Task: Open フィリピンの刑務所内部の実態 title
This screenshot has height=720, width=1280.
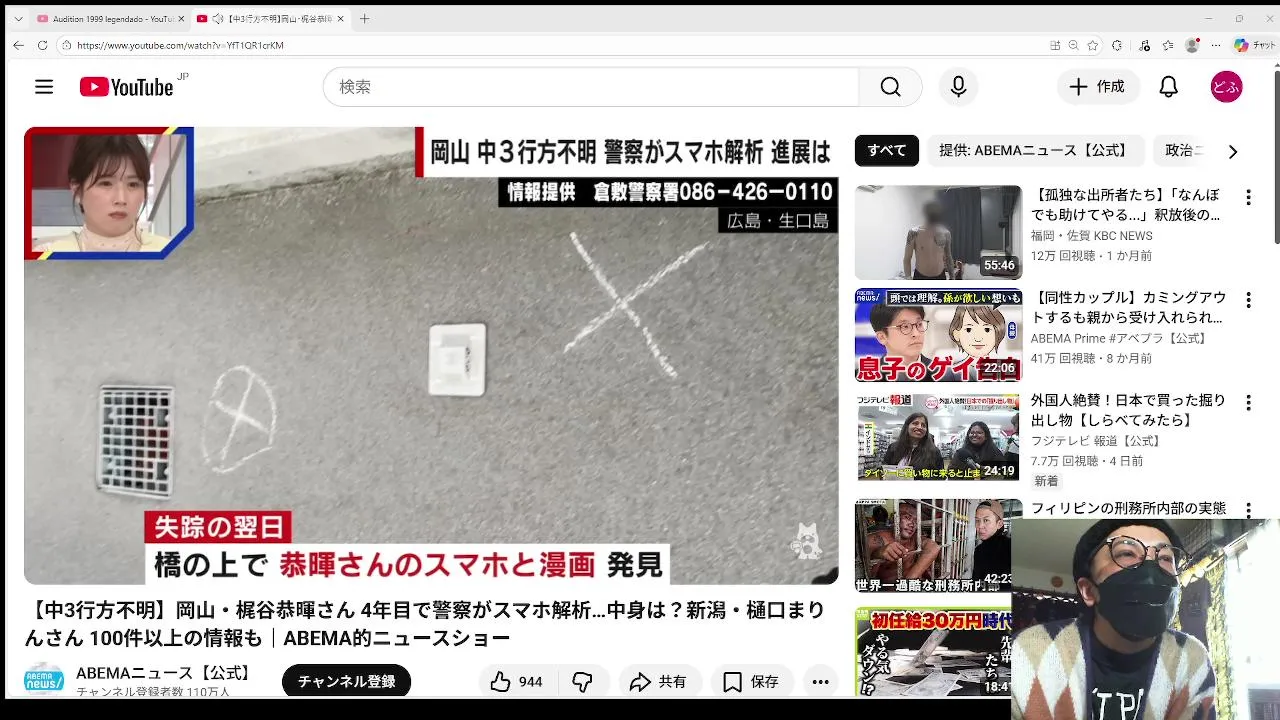Action: click(x=1128, y=508)
